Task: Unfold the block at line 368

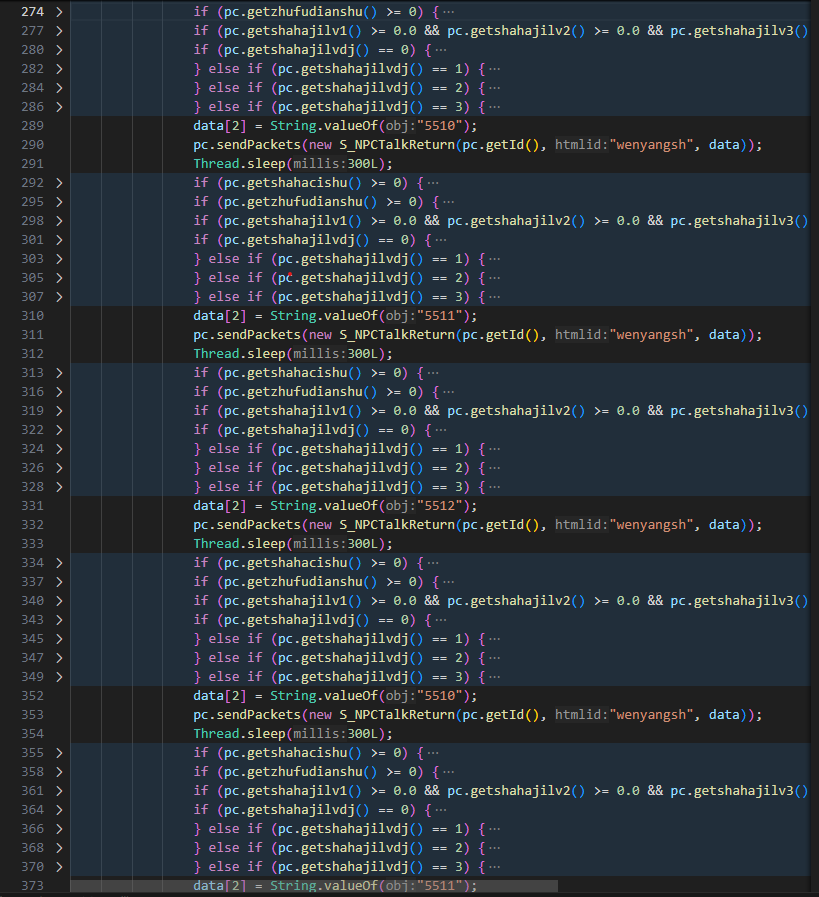Action: [x=59, y=848]
